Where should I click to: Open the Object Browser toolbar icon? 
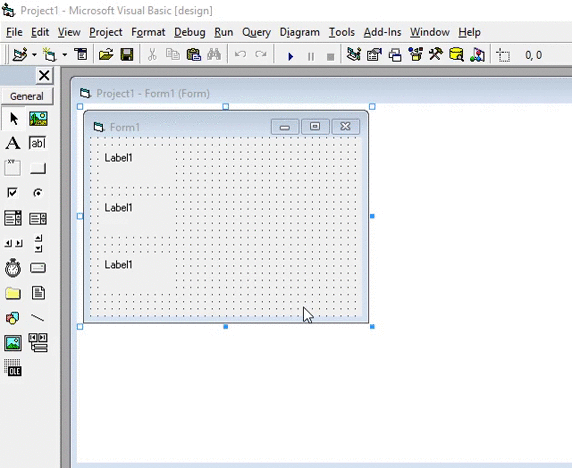pos(416,55)
